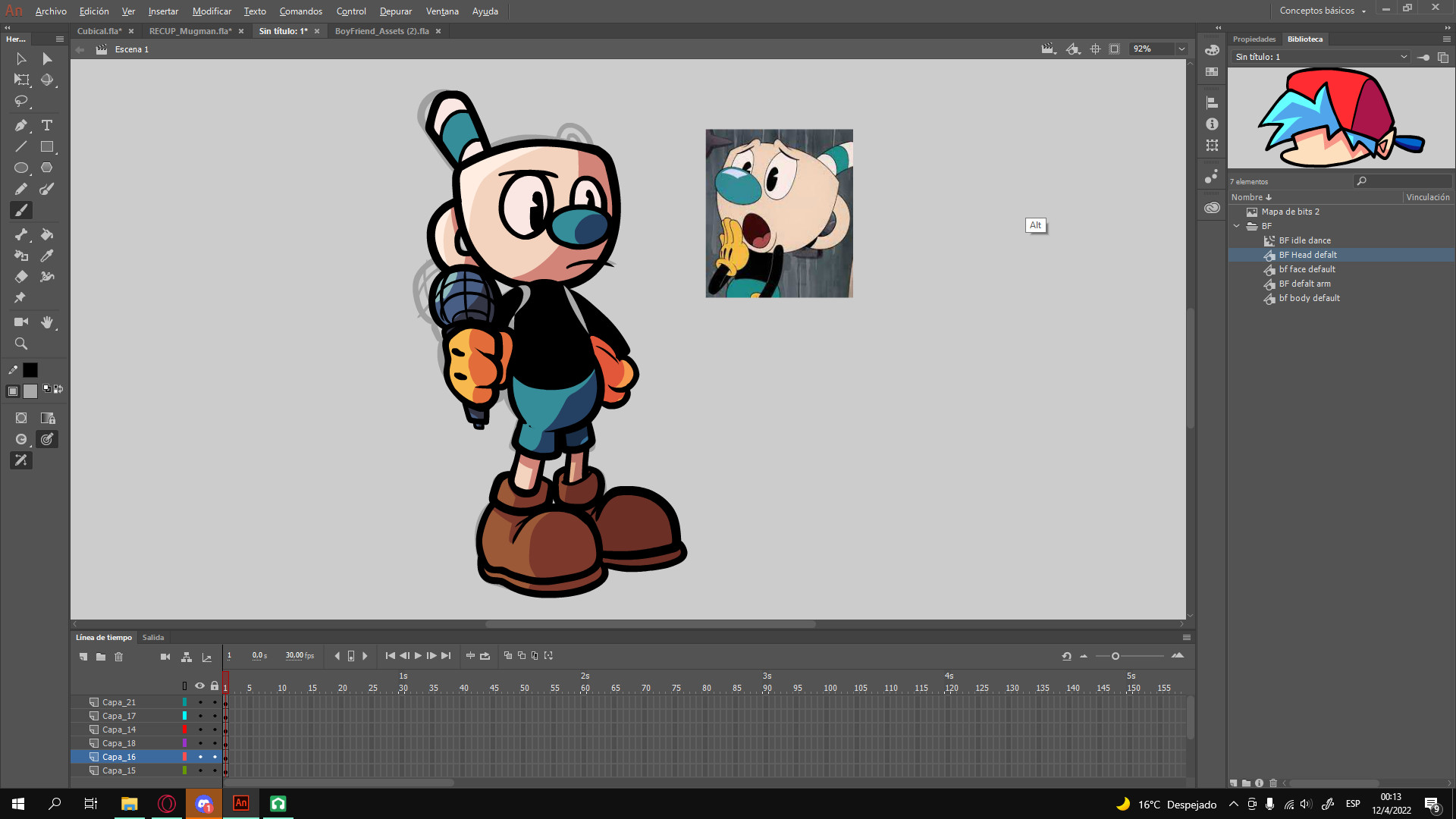Click the black stroke color swatch
This screenshot has width=1456, height=819.
tap(30, 370)
